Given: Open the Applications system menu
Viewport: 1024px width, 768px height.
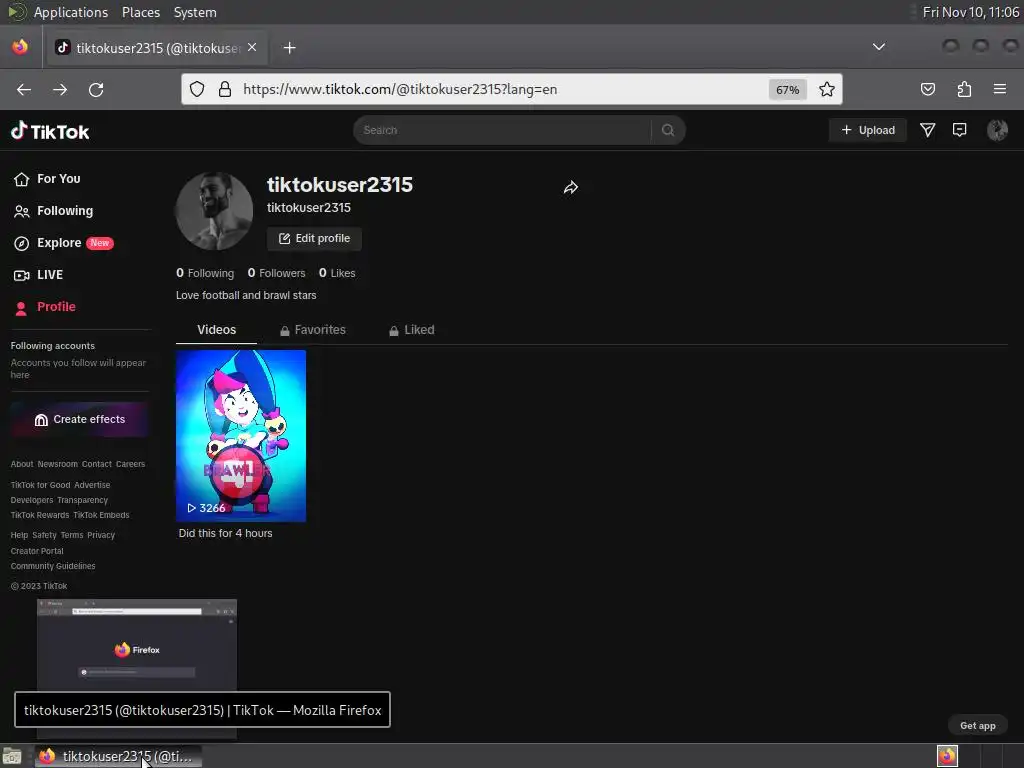Looking at the screenshot, I should [71, 12].
